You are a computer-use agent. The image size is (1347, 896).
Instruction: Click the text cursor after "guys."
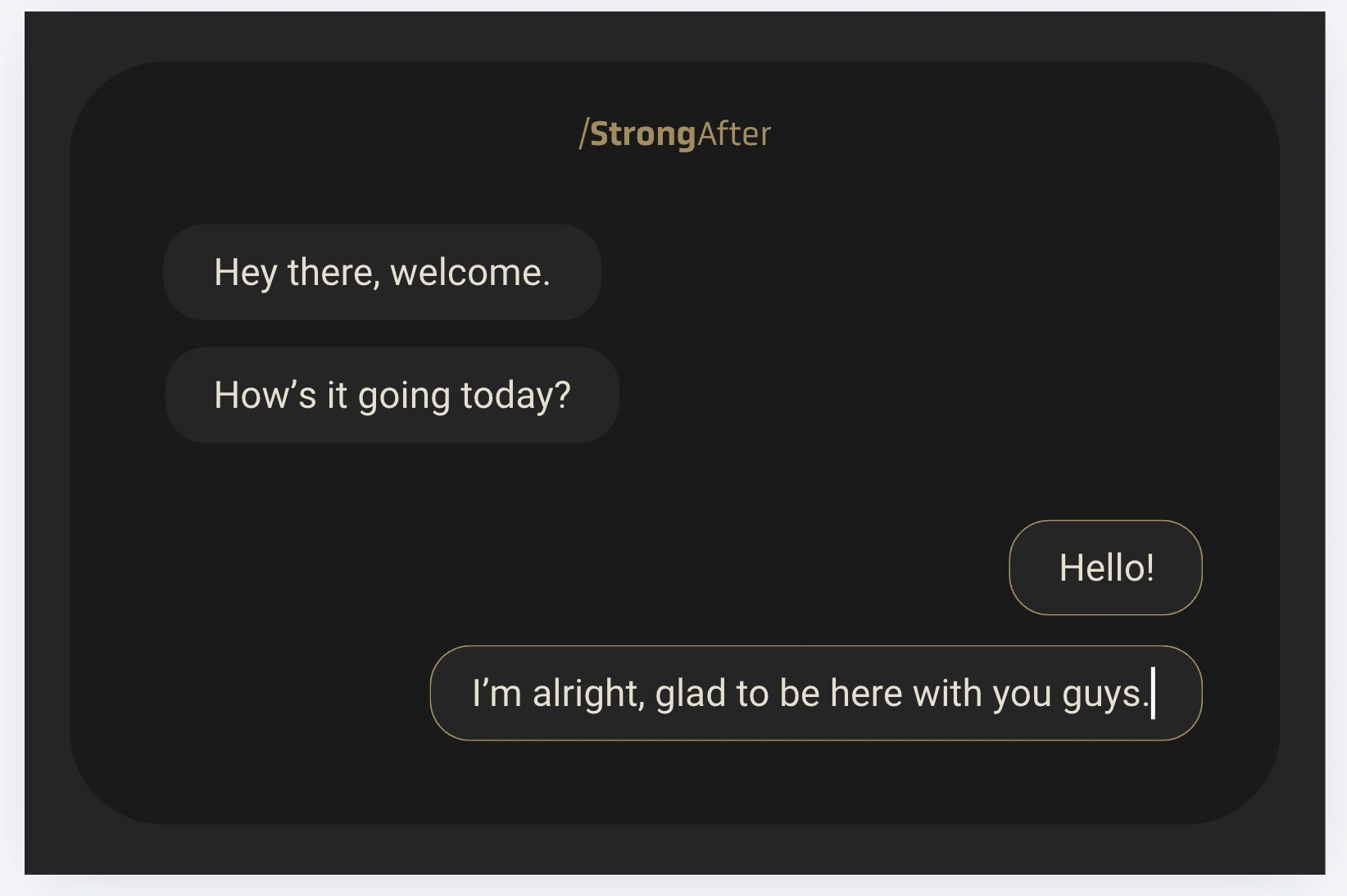tap(1153, 694)
